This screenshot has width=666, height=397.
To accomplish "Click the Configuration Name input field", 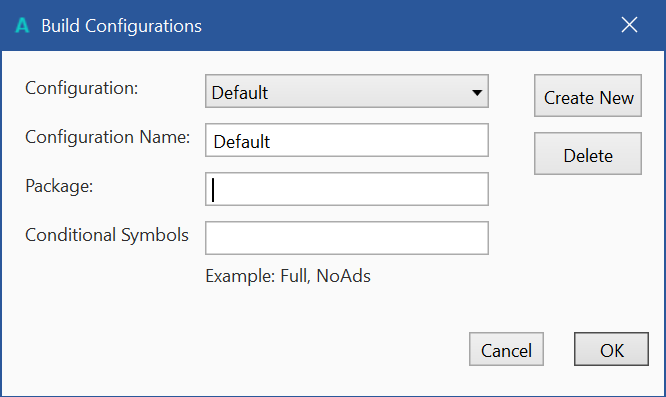I will [x=347, y=140].
